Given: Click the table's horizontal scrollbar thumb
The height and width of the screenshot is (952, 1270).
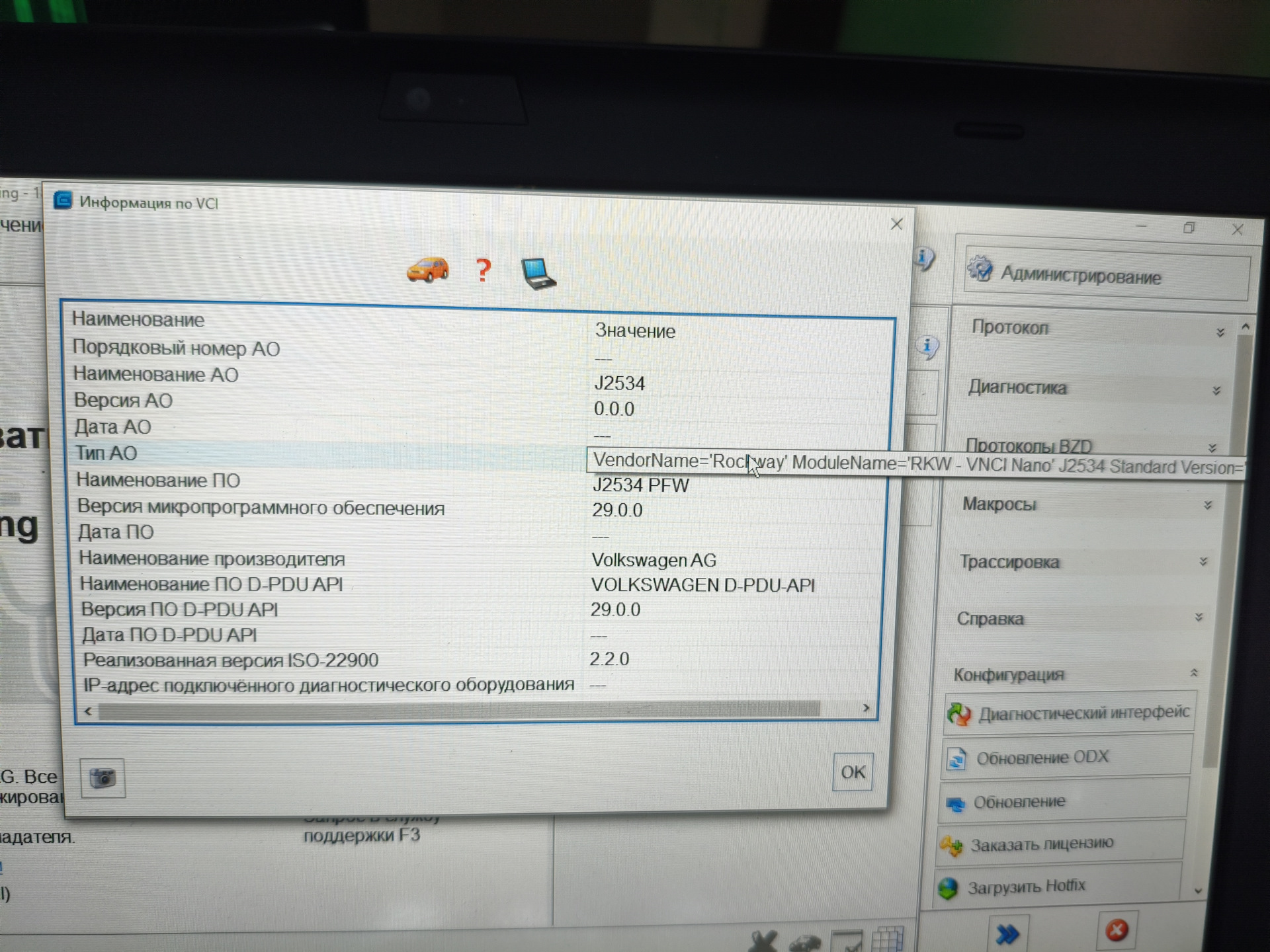Looking at the screenshot, I should click(459, 710).
